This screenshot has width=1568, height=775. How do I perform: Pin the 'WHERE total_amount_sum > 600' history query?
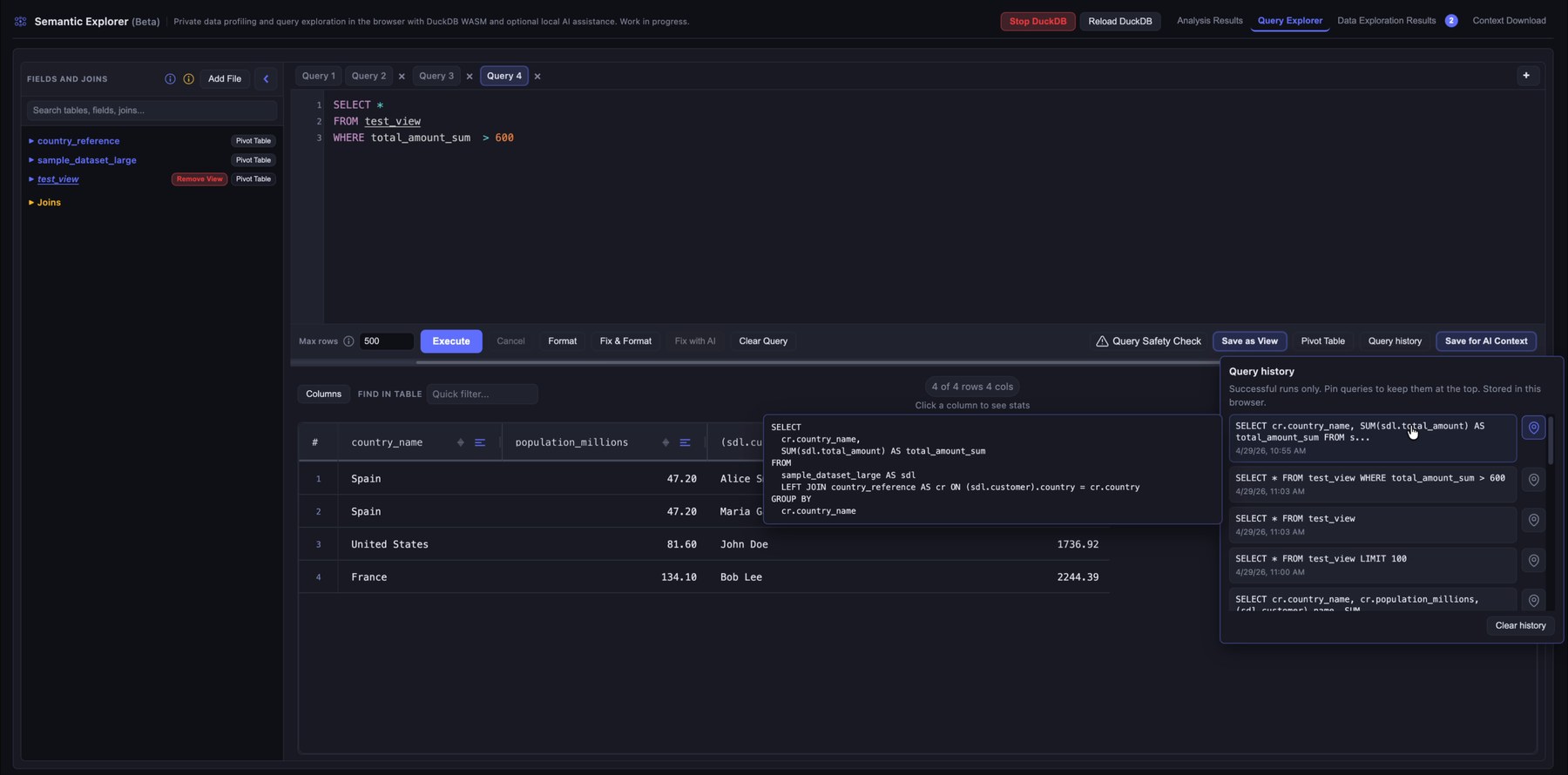(x=1533, y=480)
